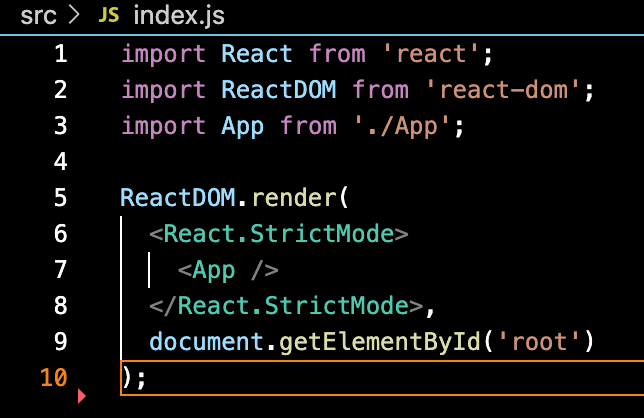Click the index.js breadcrumb file name

pos(179,16)
